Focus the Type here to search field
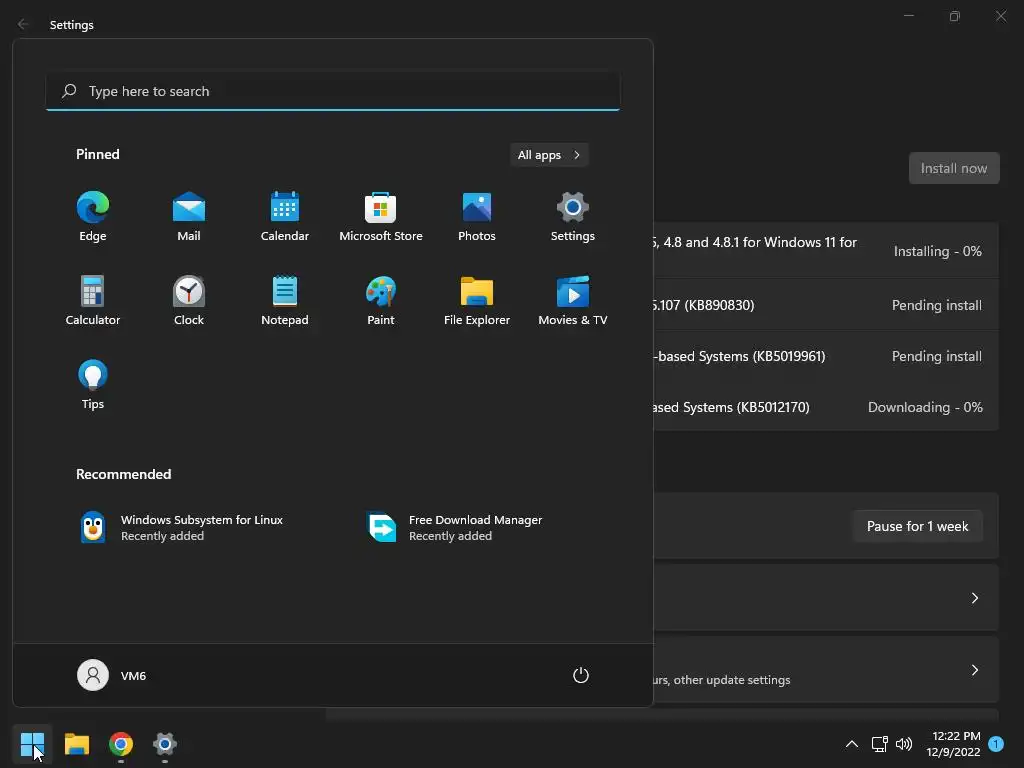The width and height of the screenshot is (1024, 768). (333, 91)
